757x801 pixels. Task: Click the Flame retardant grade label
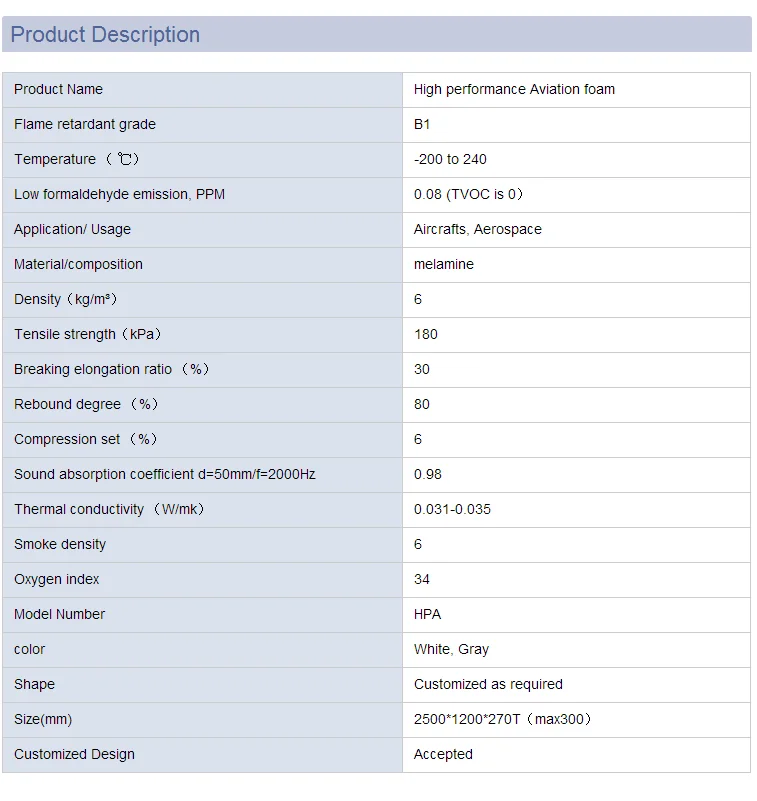tap(85, 124)
